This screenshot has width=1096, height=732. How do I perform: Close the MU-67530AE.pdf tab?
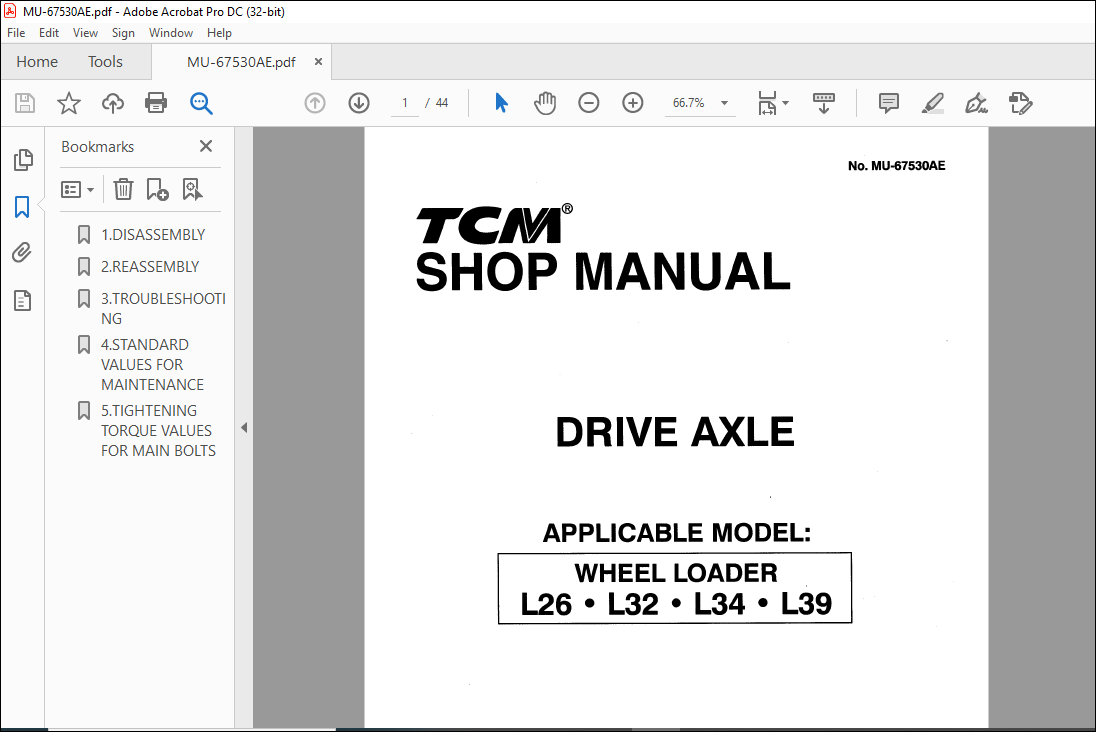(318, 62)
